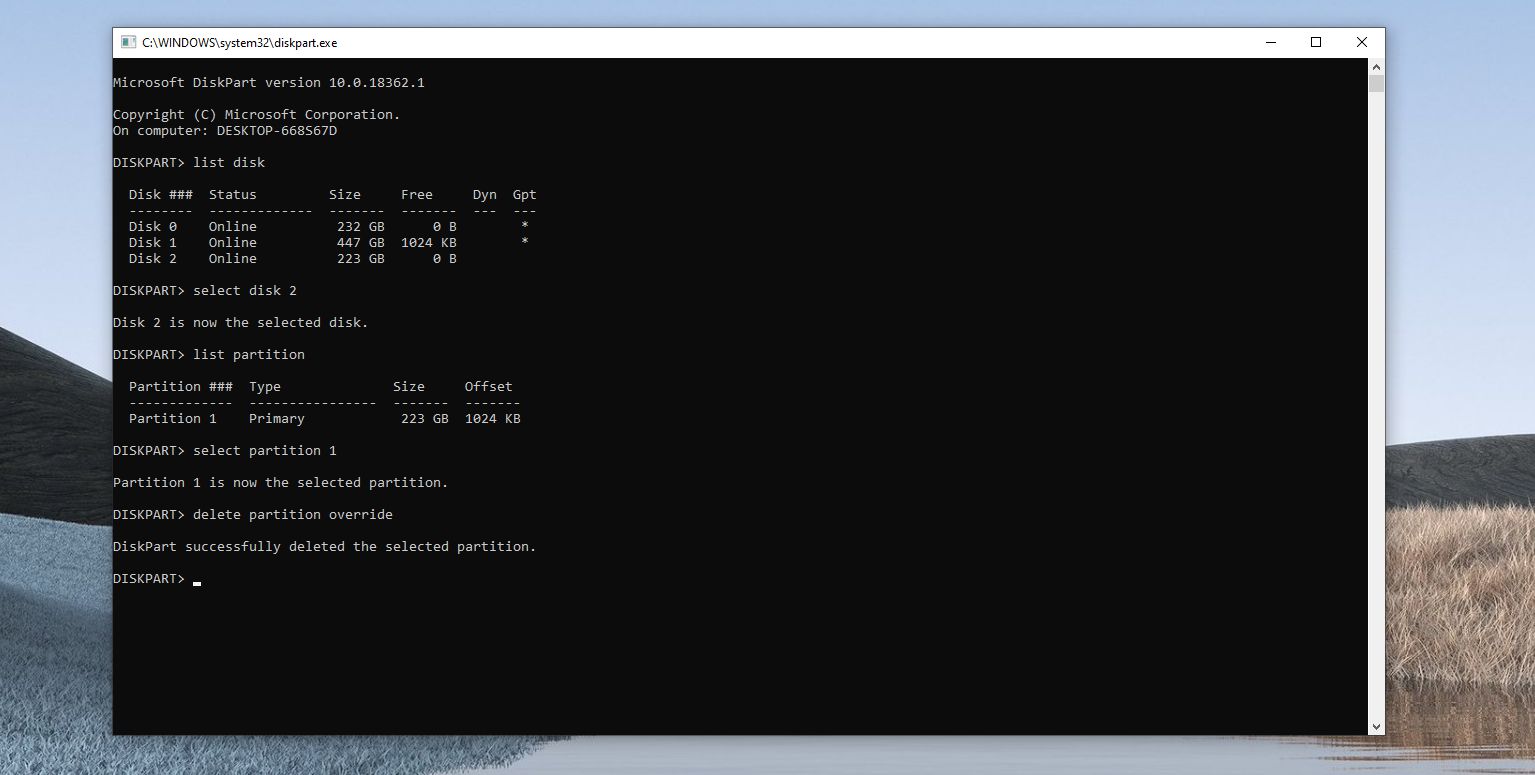This screenshot has height=775, width=1535.
Task: Click the diskpart.exe title bar icon
Action: tap(128, 42)
